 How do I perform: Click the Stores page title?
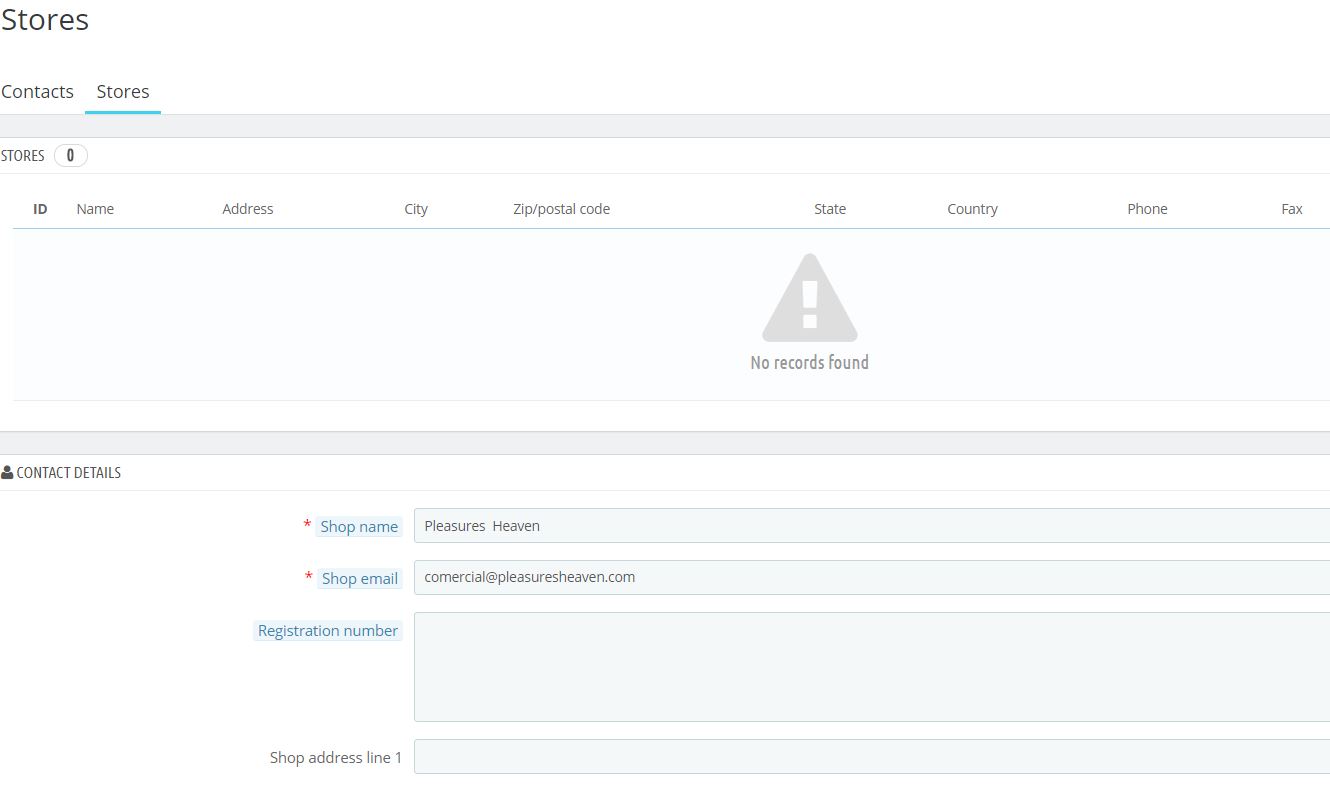pos(45,19)
